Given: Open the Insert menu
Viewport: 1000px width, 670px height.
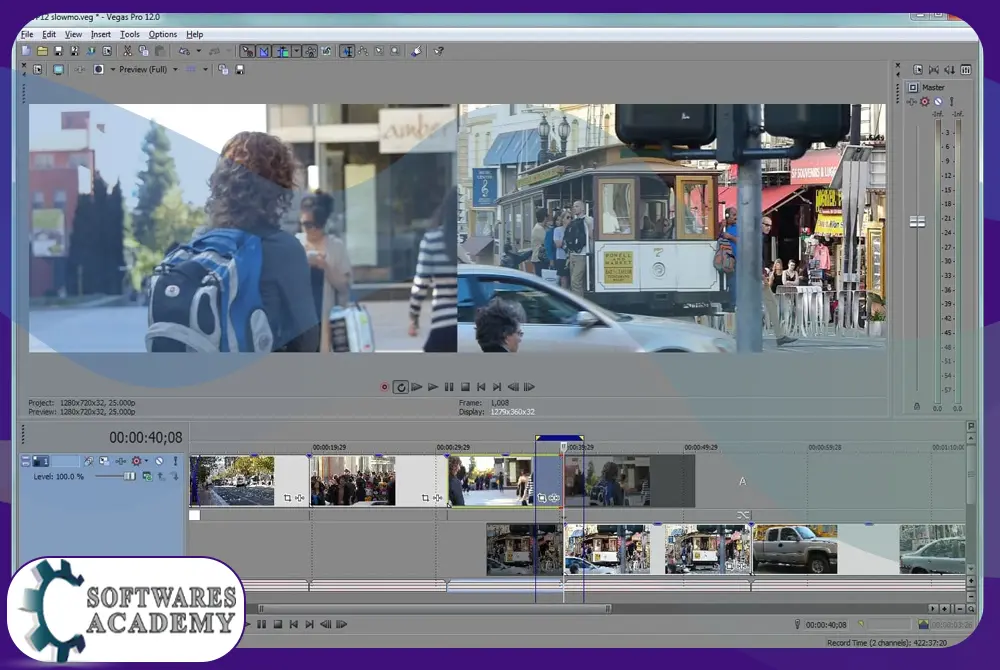Looking at the screenshot, I should [101, 34].
